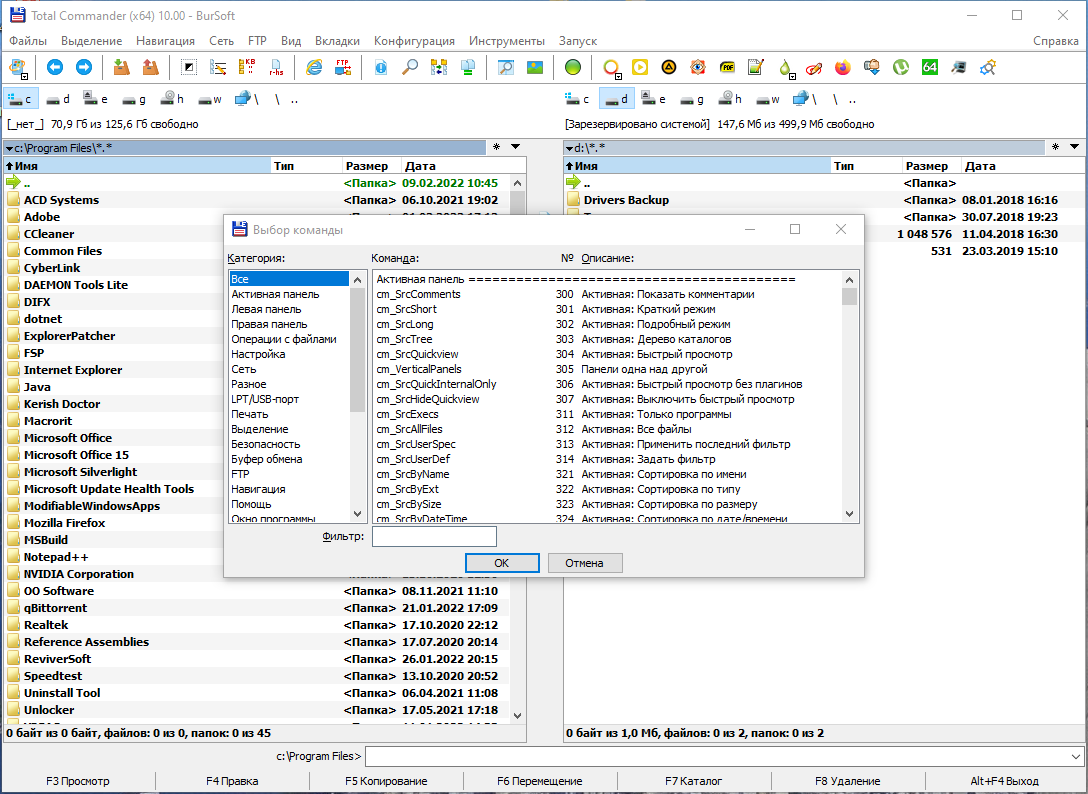Open the Инструменты menu

click(507, 41)
